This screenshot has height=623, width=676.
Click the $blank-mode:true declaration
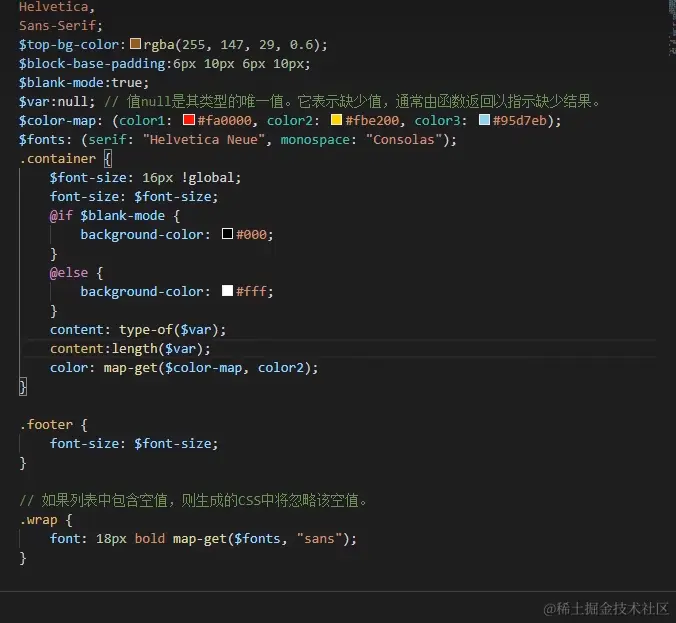coord(84,83)
